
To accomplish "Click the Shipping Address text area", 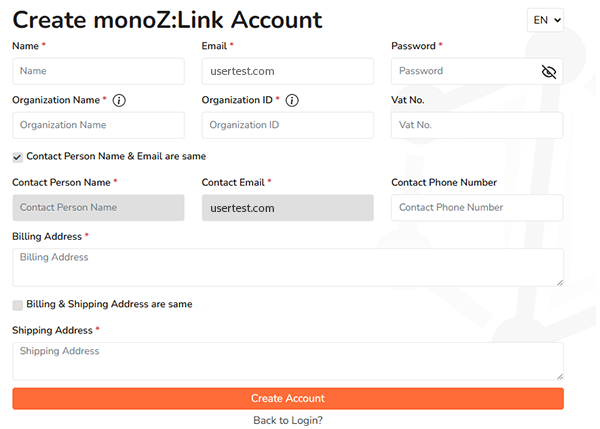I will point(288,361).
